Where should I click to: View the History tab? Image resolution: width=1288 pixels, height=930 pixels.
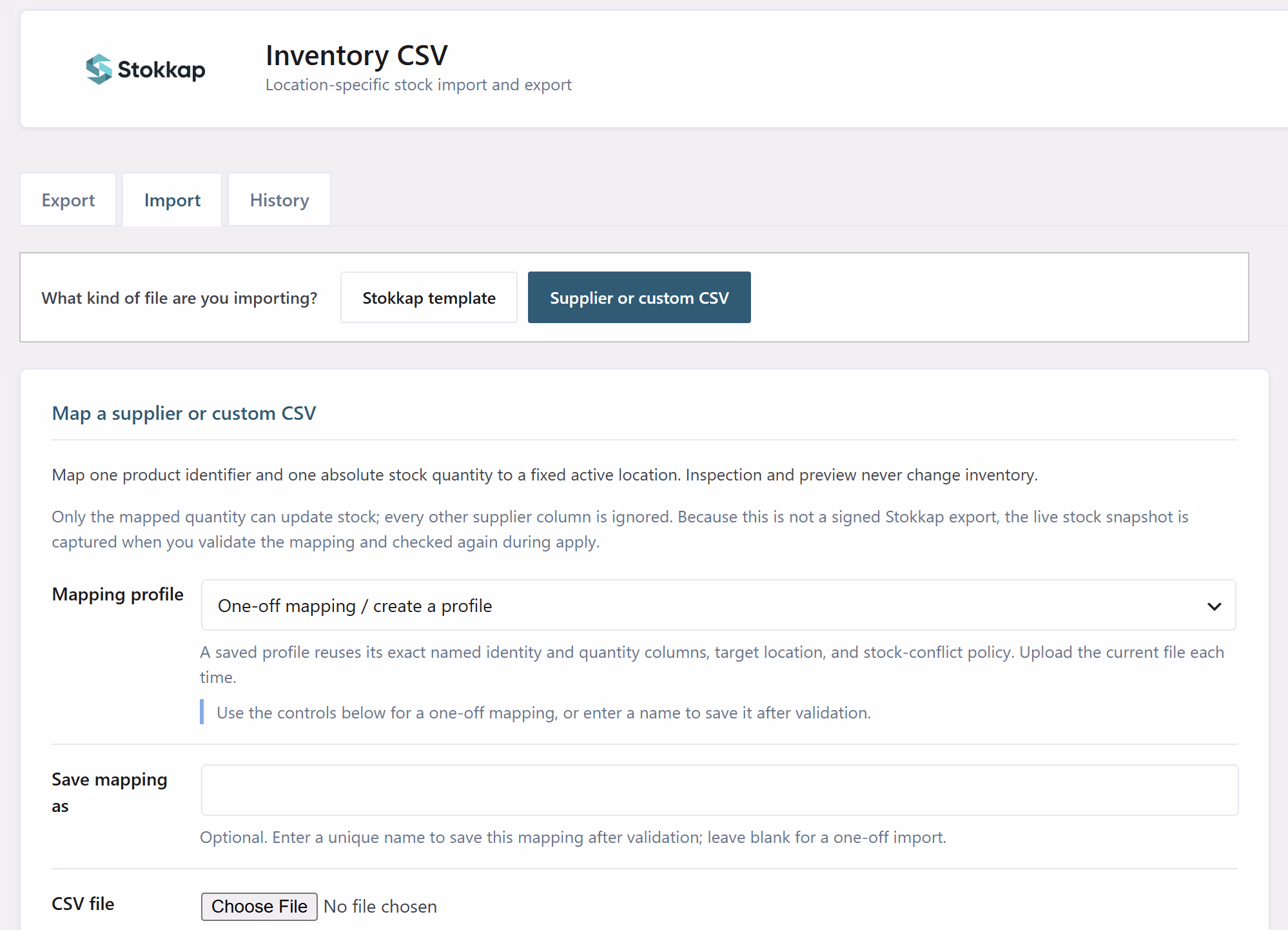coord(279,200)
